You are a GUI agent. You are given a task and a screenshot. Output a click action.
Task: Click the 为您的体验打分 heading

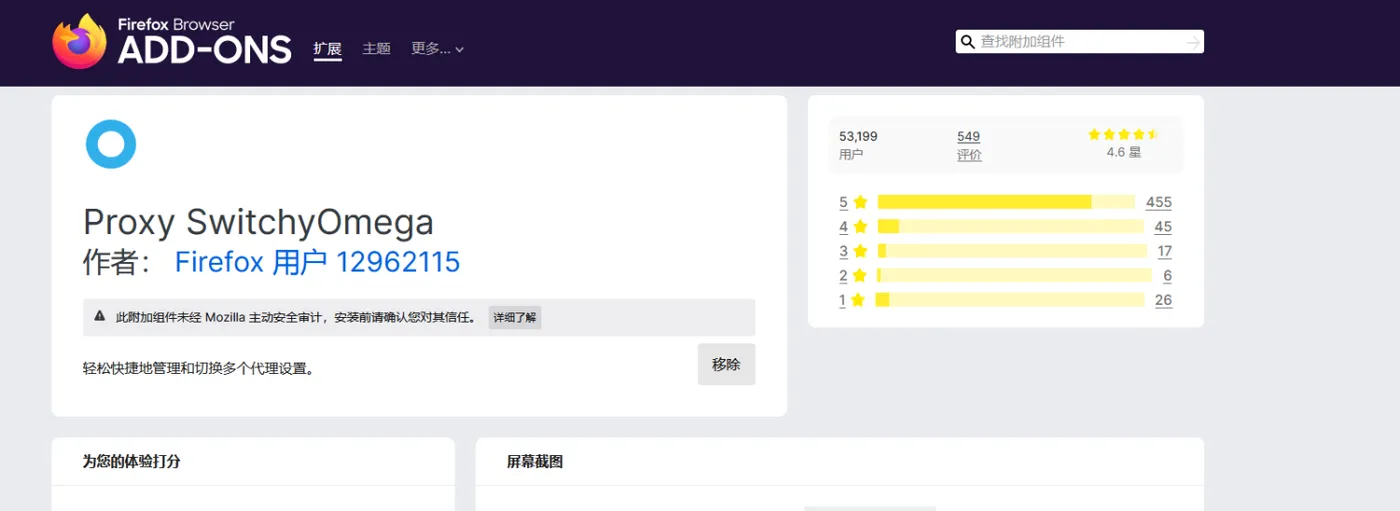(131, 461)
